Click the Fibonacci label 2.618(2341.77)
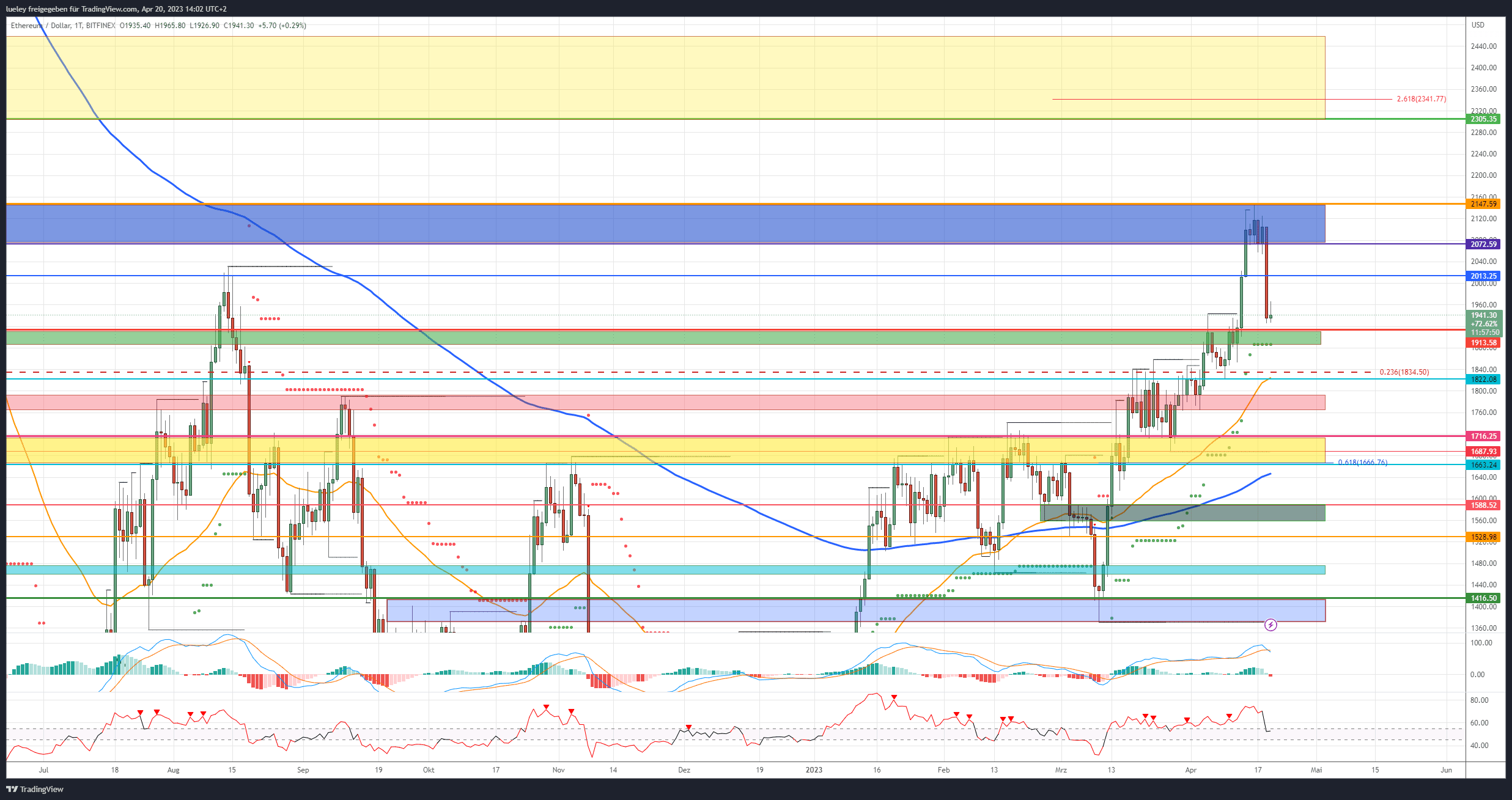Viewport: 1512px width, 800px height. tap(1422, 99)
